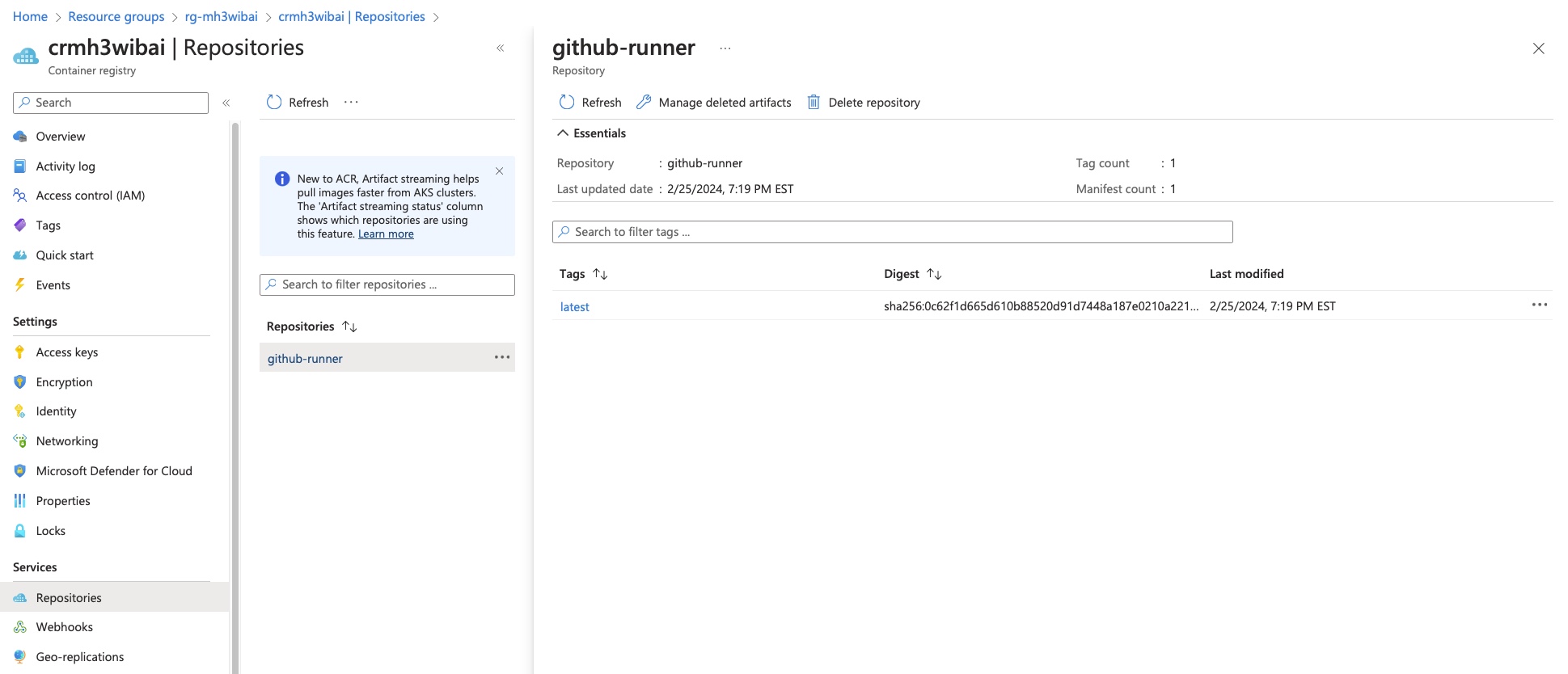Click the sha256 digest value
The height and width of the screenshot is (674, 1568).
pyautogui.click(x=1042, y=306)
